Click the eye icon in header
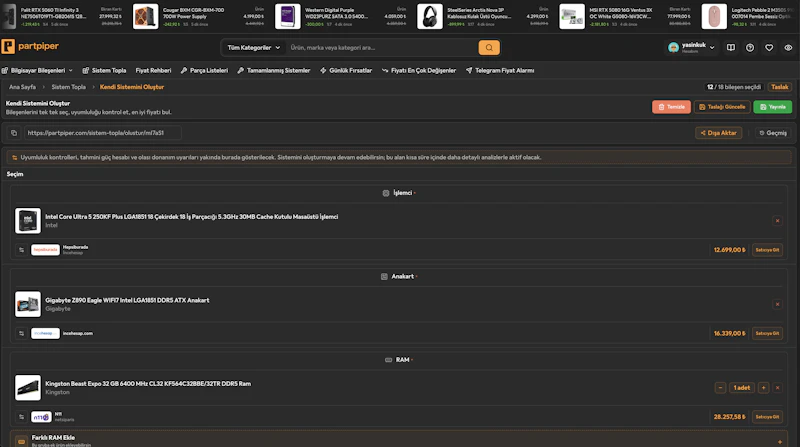The image size is (800, 447). pyautogui.click(x=788, y=47)
